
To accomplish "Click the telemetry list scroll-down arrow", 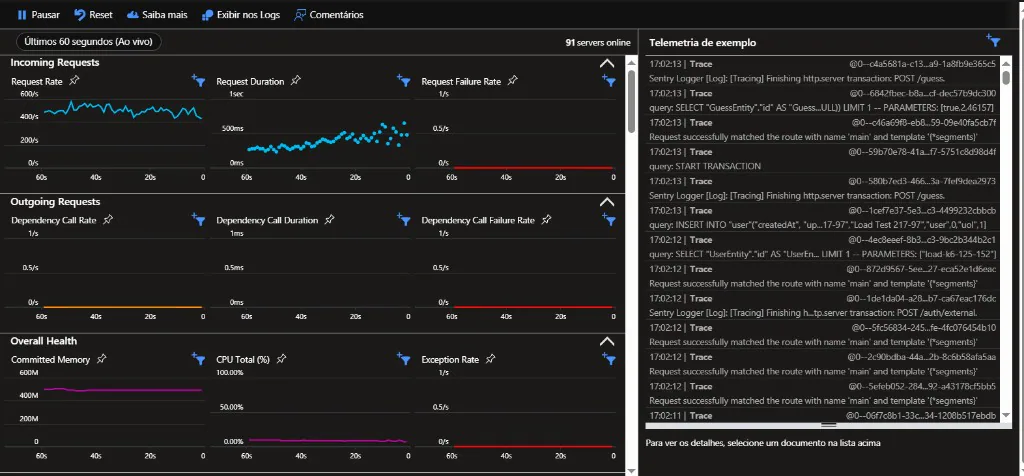I will coord(1006,415).
